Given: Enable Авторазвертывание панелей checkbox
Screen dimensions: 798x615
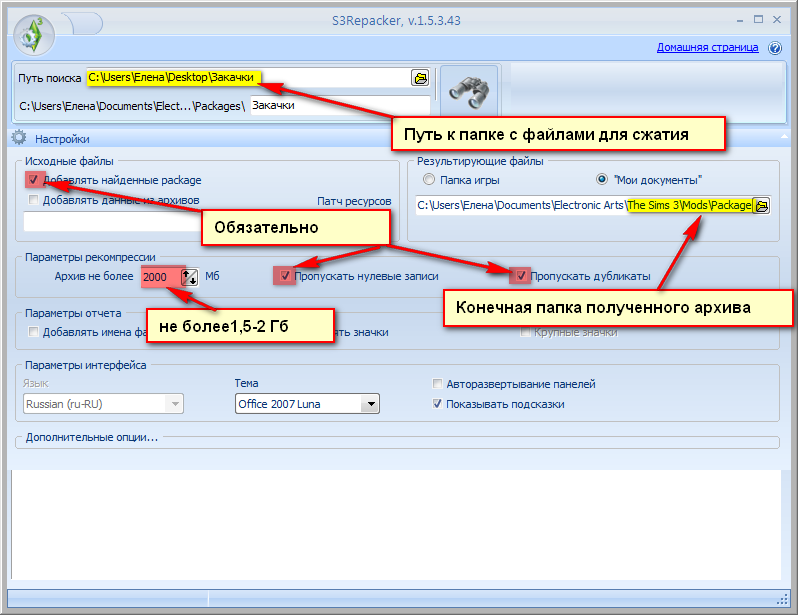Looking at the screenshot, I should coord(438,384).
